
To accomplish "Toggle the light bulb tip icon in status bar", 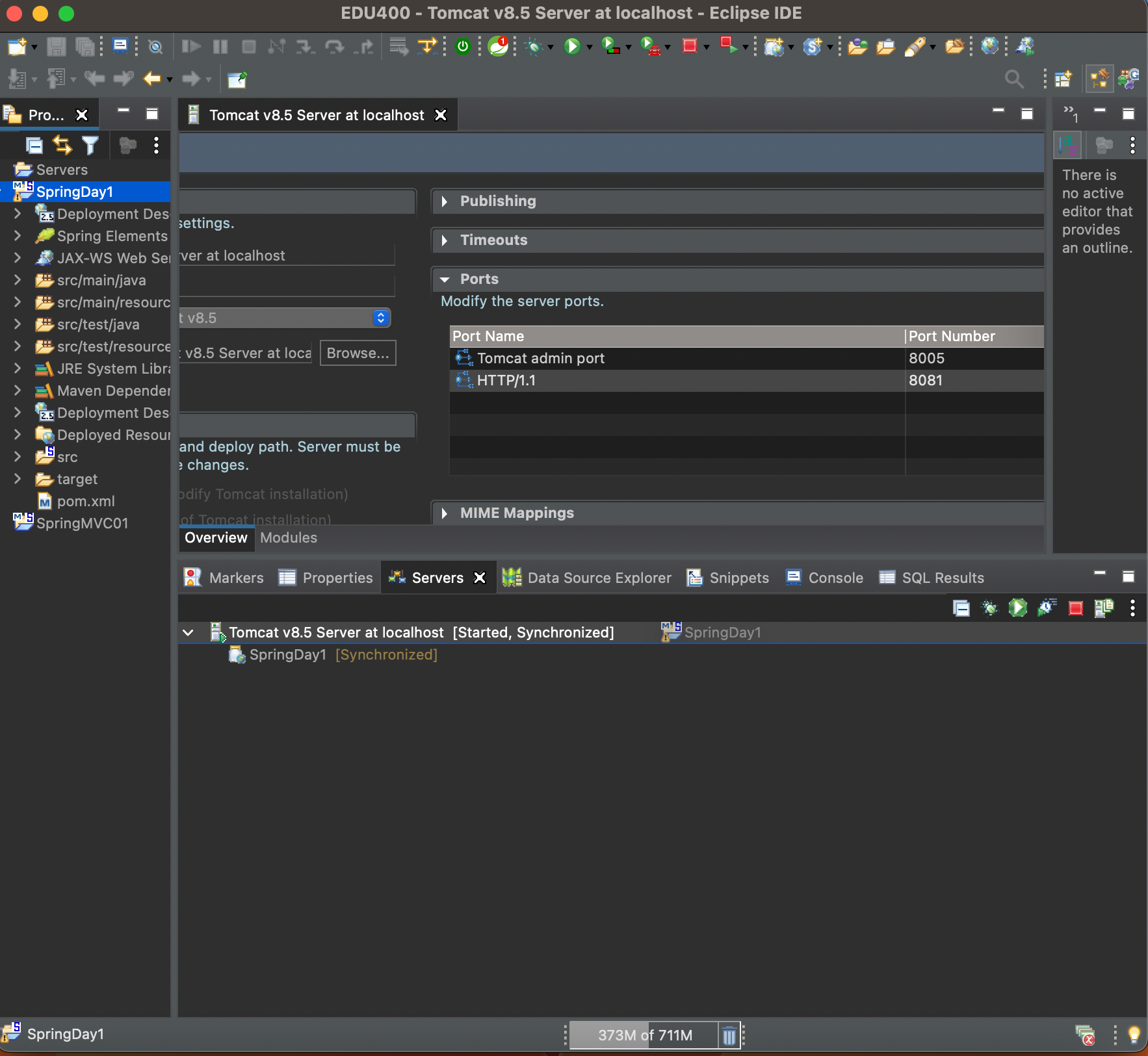I will 1134,1035.
